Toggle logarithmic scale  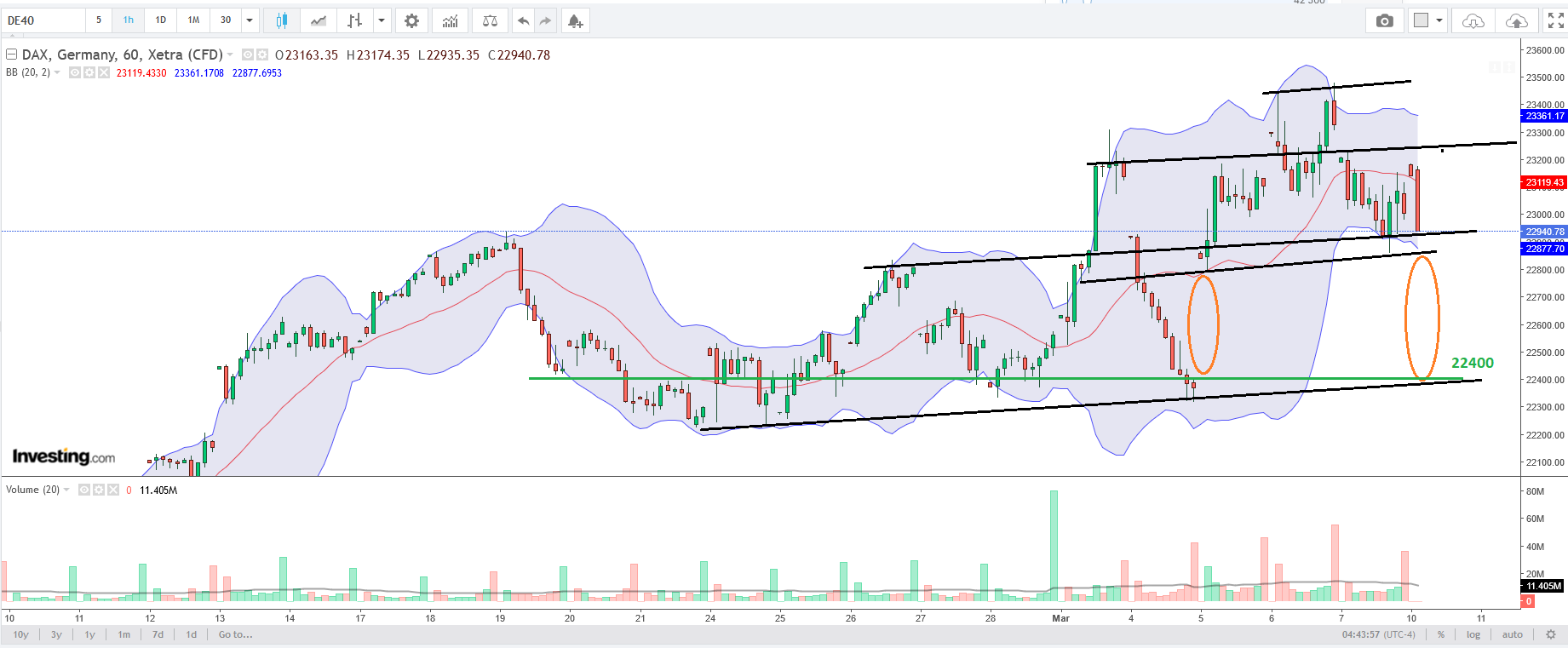(1473, 634)
